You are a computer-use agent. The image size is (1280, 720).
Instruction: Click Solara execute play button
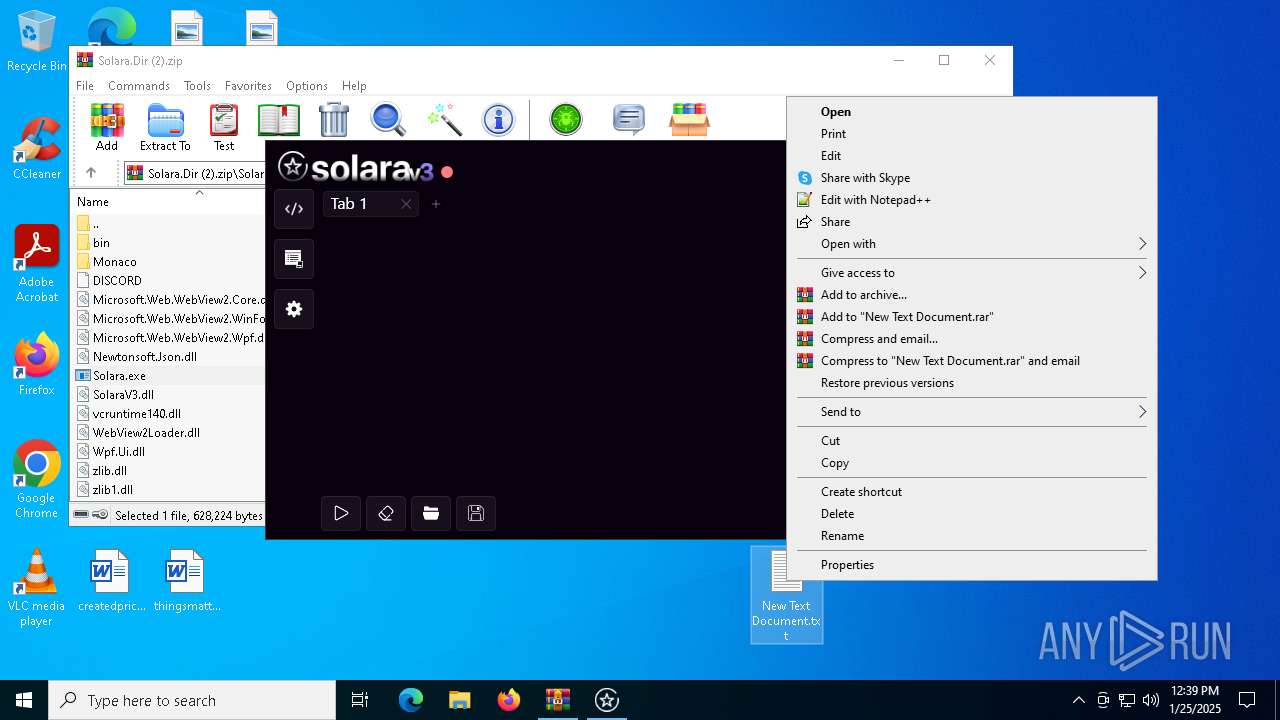click(x=341, y=513)
